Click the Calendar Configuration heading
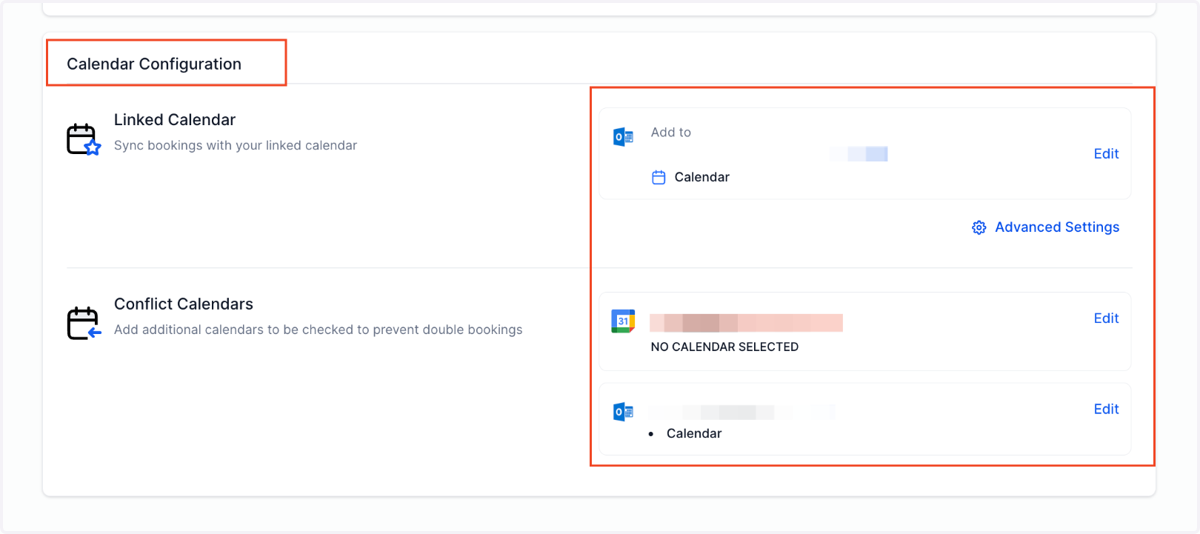The width and height of the screenshot is (1200, 534). click(x=154, y=64)
